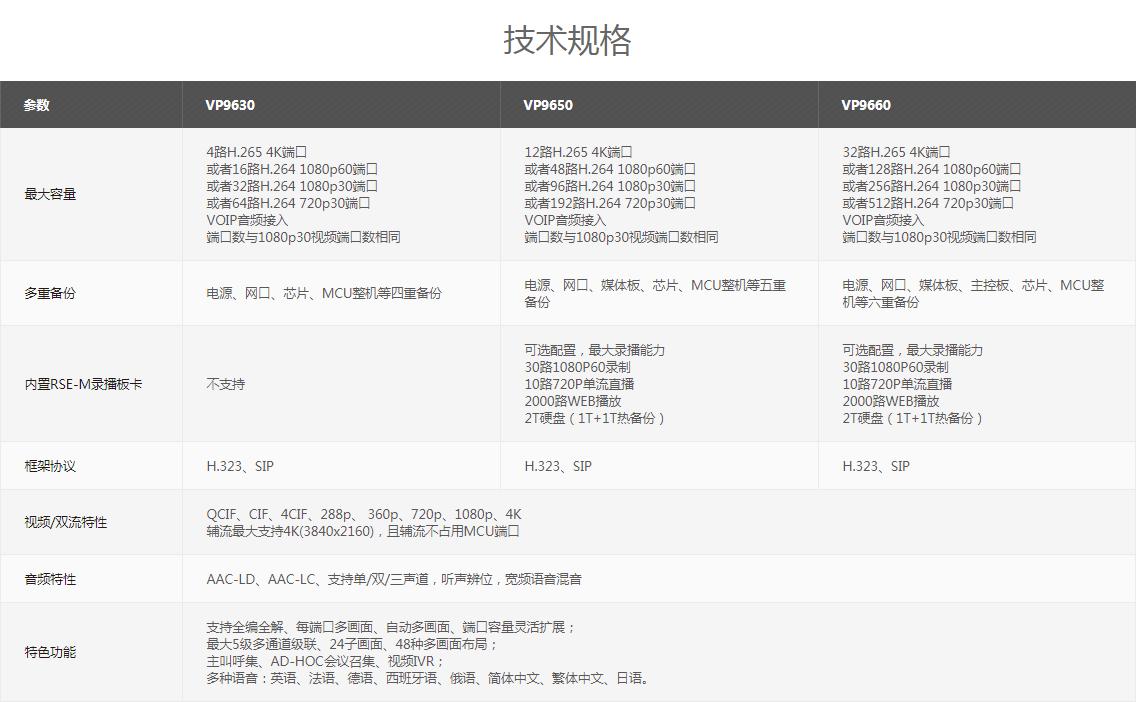
Task: Select the VP9650 column header
Action: [x=548, y=105]
